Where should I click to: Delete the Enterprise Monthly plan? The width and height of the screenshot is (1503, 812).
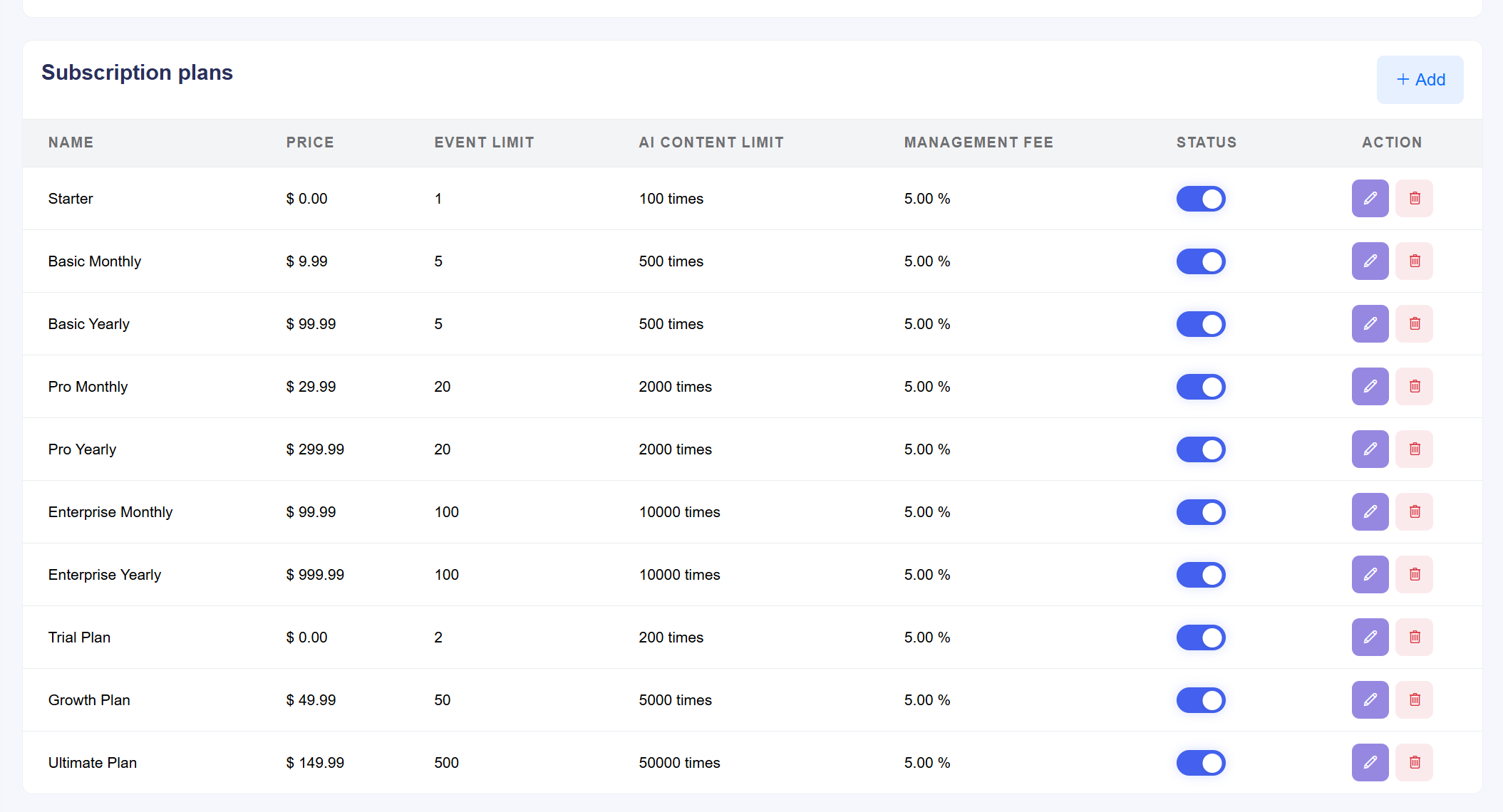pyautogui.click(x=1415, y=512)
